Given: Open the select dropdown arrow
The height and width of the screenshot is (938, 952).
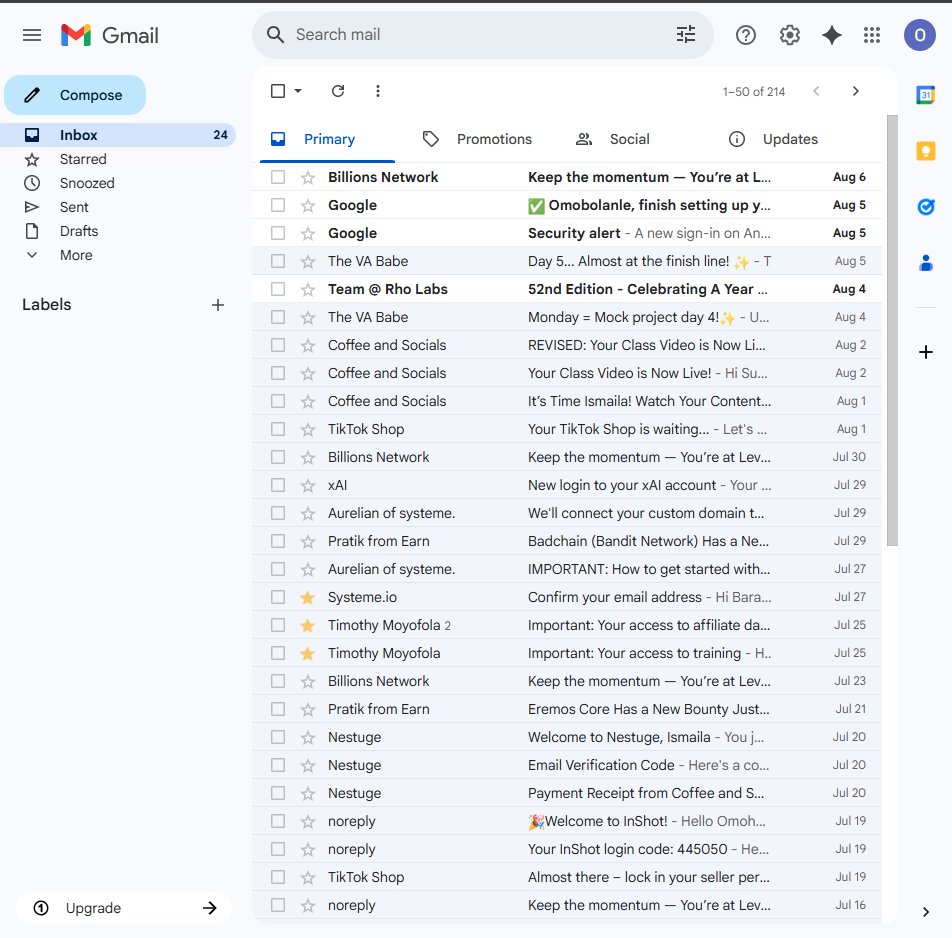Looking at the screenshot, I should point(298,91).
